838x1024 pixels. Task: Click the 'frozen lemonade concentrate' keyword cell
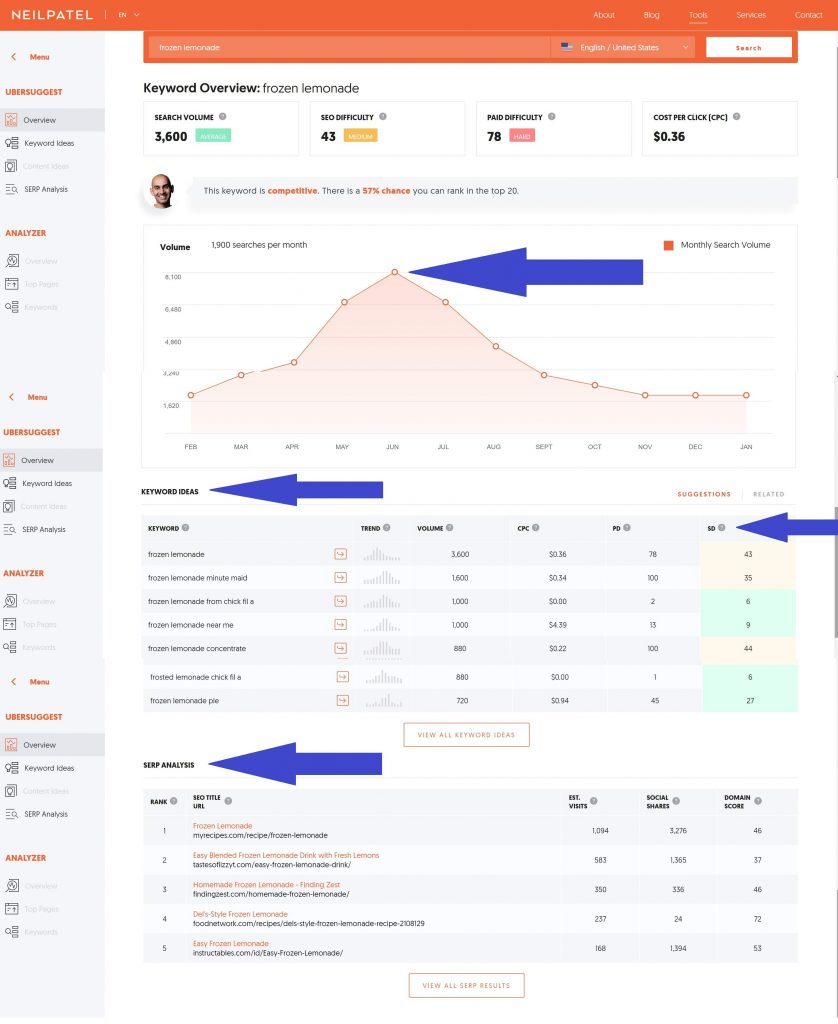(197, 648)
